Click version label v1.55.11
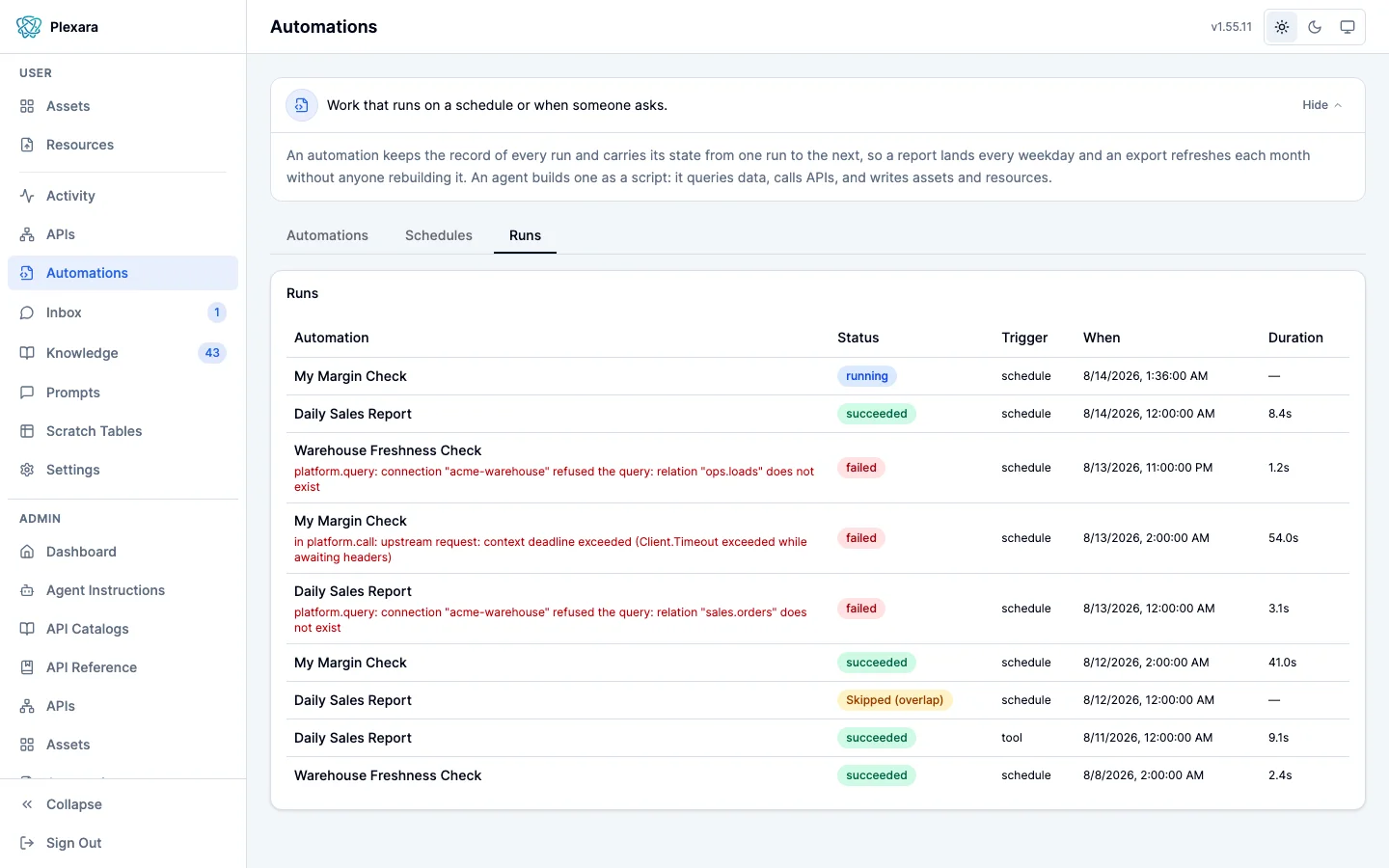Viewport: 1389px width, 868px height. point(1231,27)
